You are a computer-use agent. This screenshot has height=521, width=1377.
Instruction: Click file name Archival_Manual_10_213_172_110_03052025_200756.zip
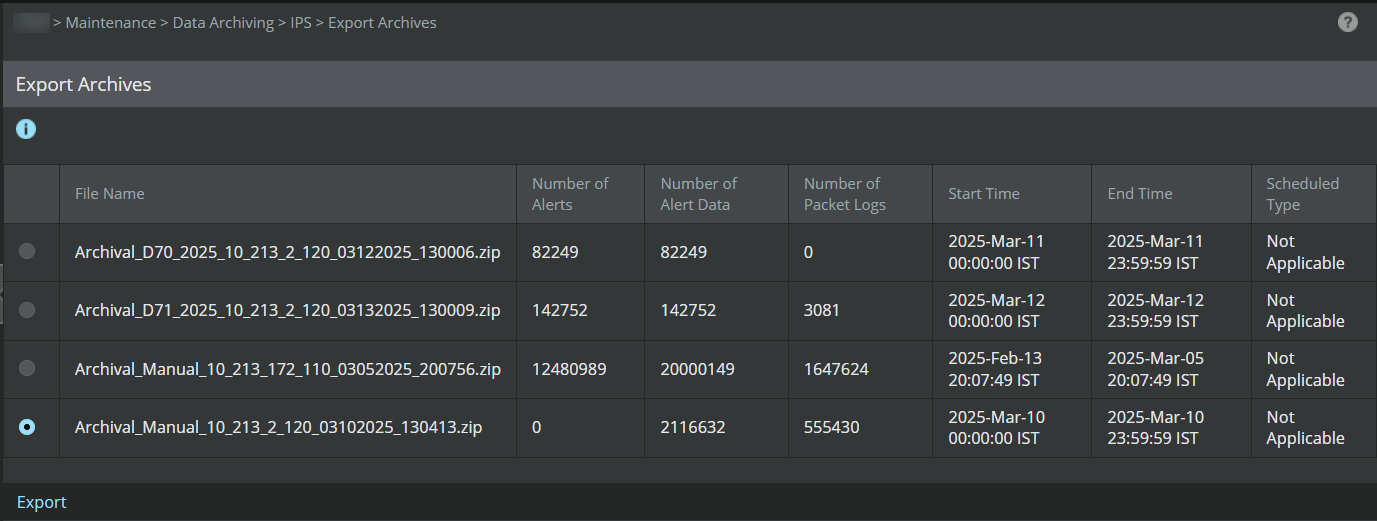coord(288,369)
